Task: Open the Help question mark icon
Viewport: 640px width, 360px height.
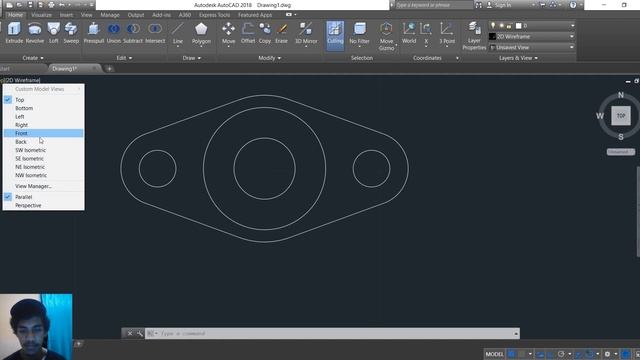Action: click(573, 5)
